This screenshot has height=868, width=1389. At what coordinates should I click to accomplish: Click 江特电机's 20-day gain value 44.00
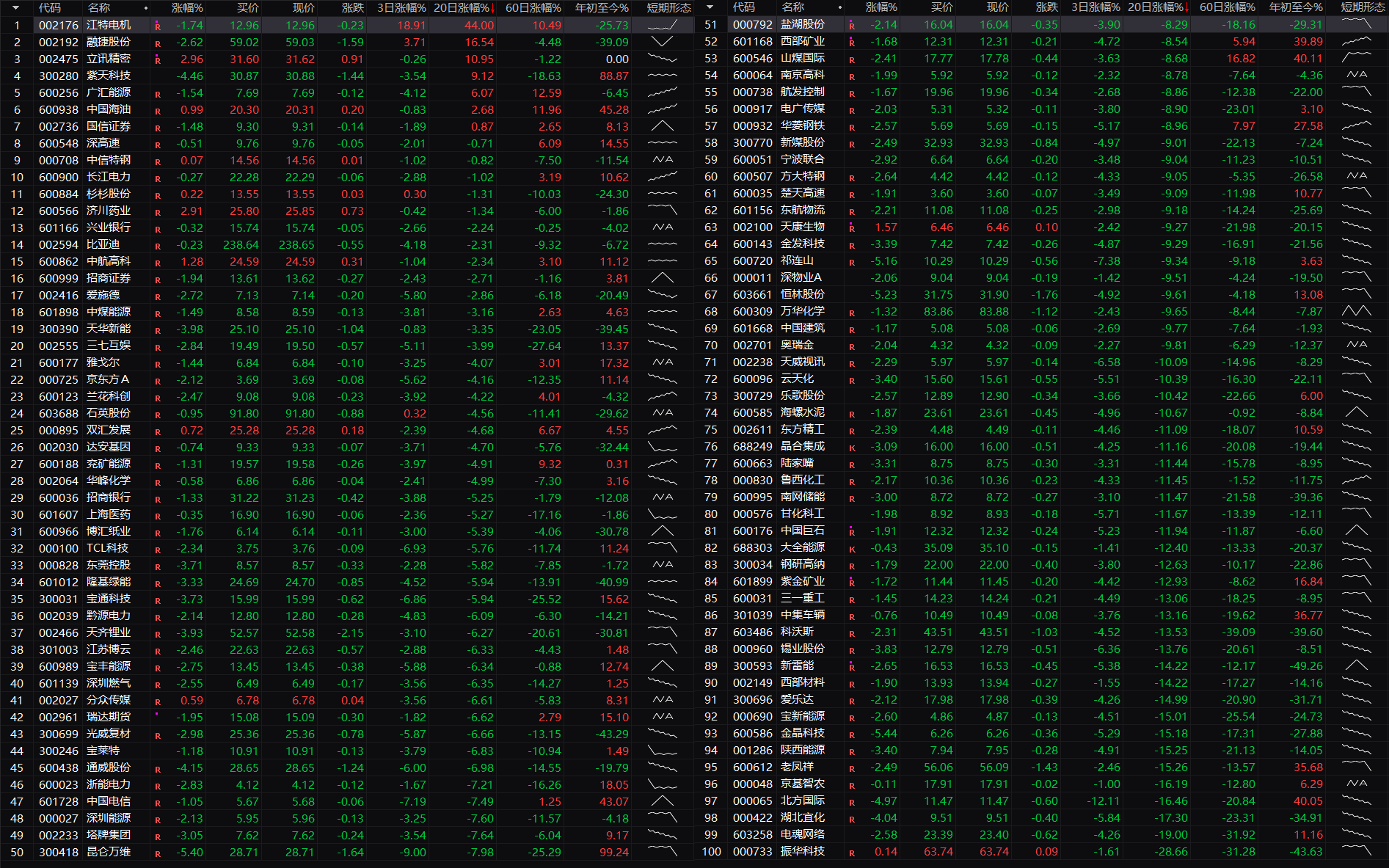pos(479,26)
